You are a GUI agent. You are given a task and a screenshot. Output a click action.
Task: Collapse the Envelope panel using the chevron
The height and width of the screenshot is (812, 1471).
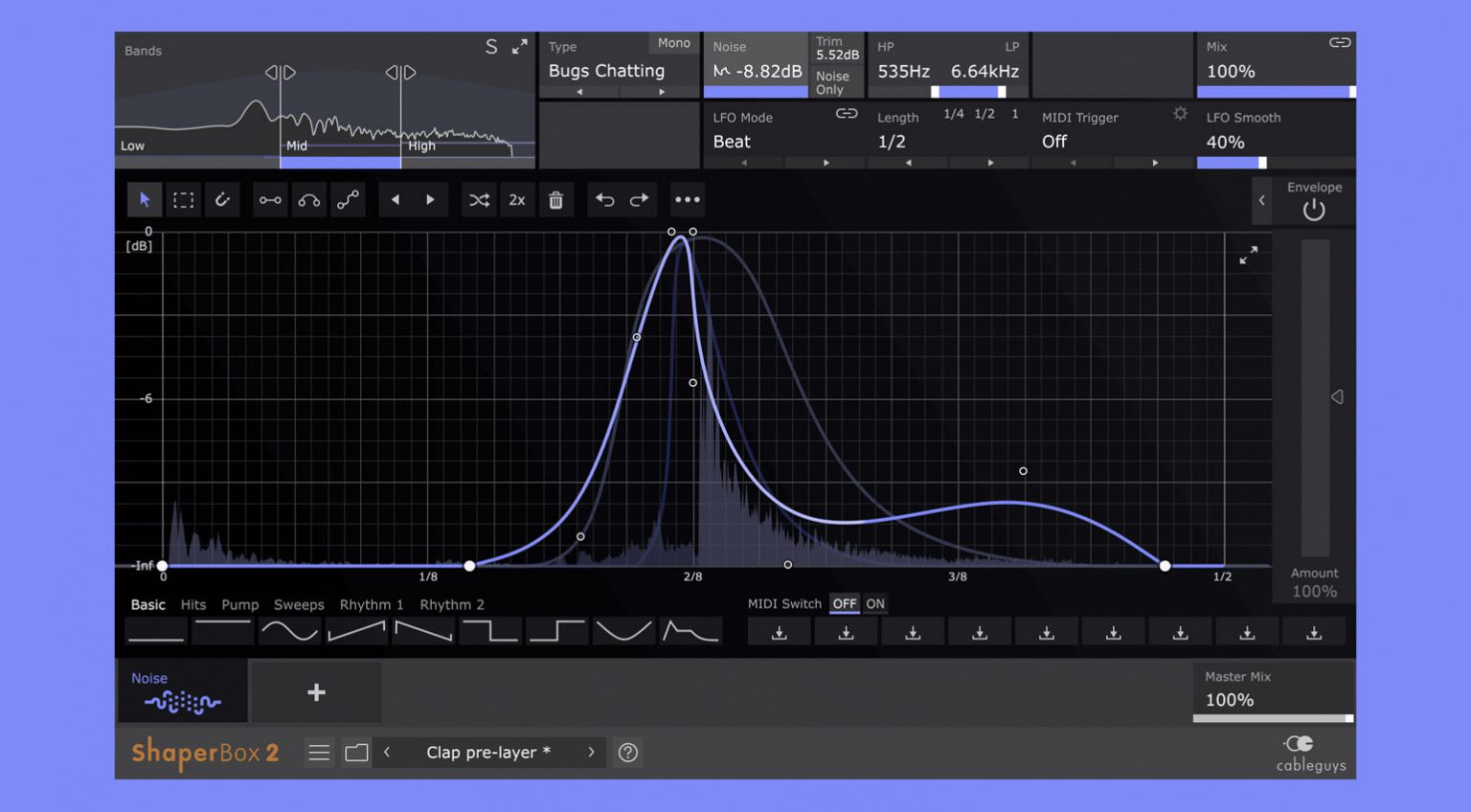click(1262, 201)
